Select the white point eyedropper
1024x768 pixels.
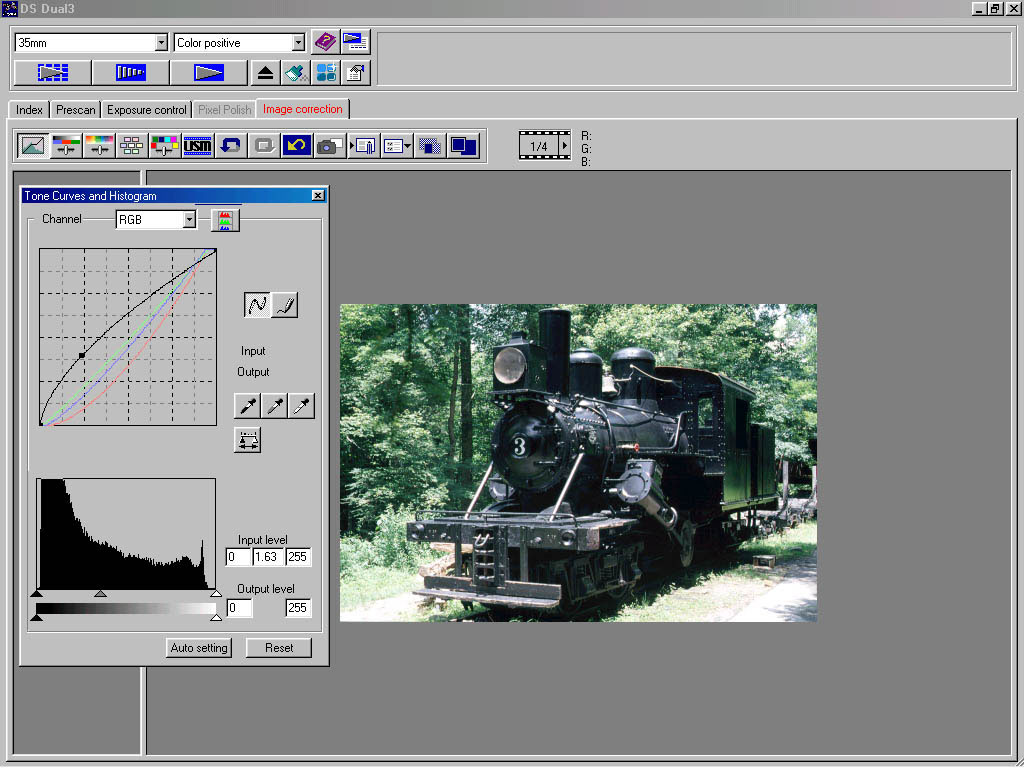pyautogui.click(x=301, y=405)
